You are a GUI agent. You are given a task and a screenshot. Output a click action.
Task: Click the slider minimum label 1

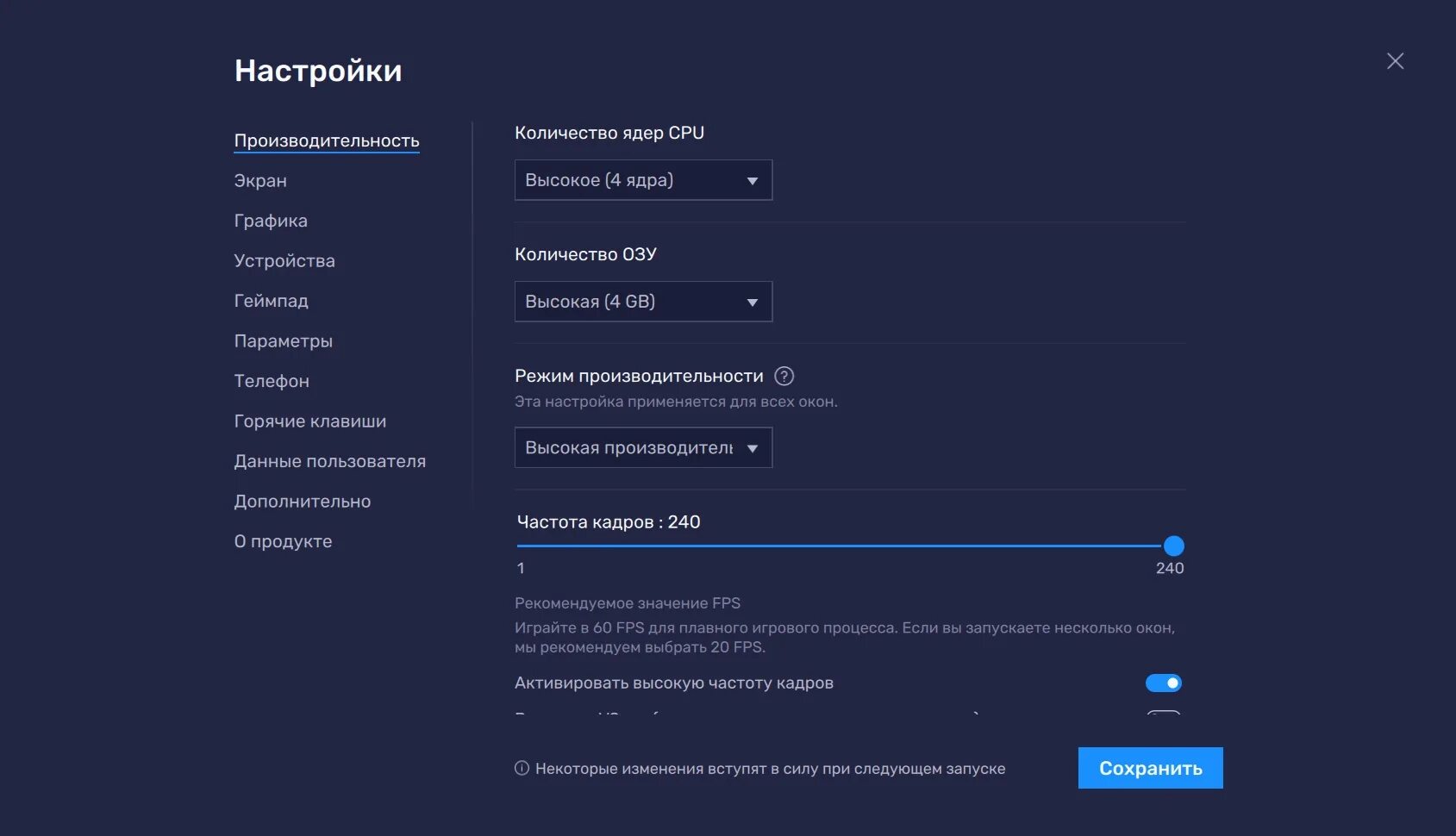[521, 568]
